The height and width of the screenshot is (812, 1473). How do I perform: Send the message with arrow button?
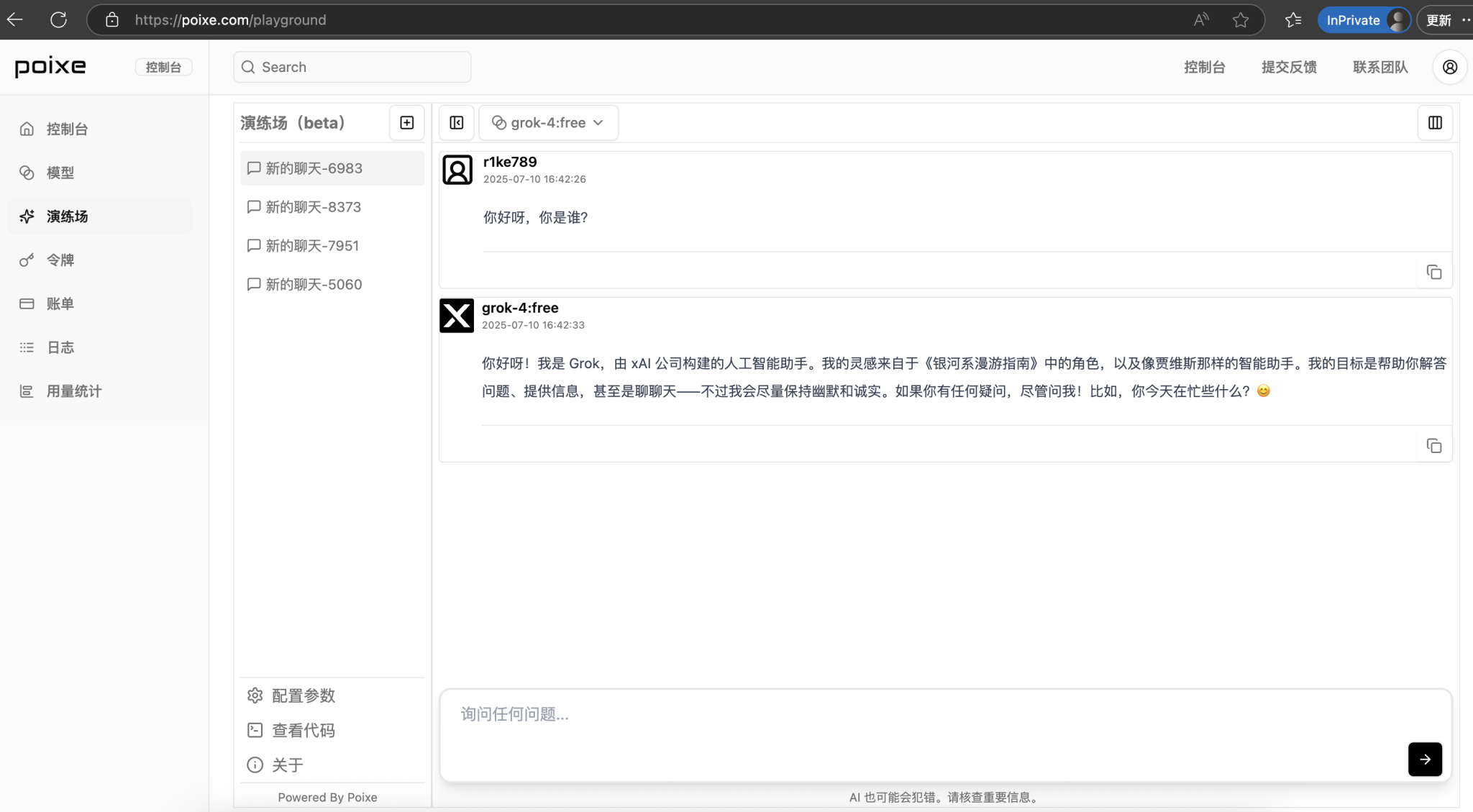point(1425,759)
